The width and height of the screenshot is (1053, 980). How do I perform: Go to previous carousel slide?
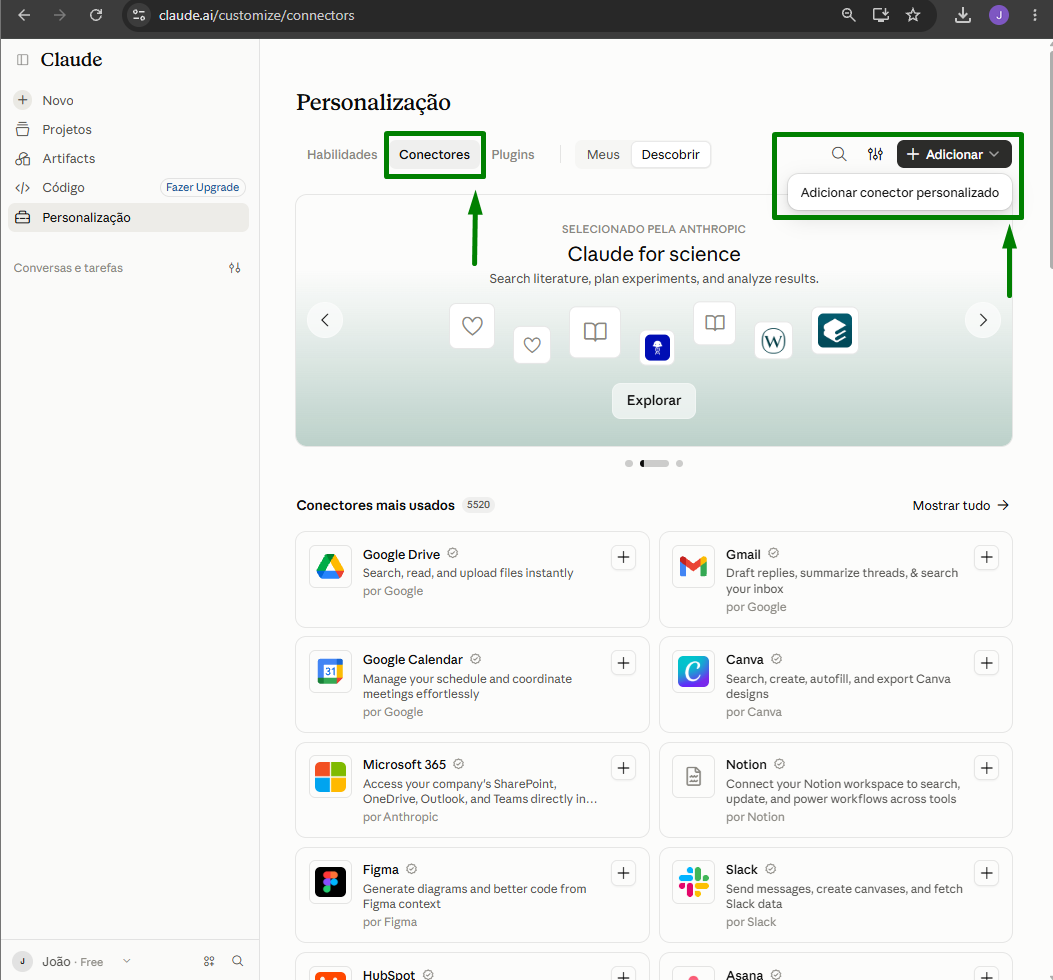coord(325,320)
